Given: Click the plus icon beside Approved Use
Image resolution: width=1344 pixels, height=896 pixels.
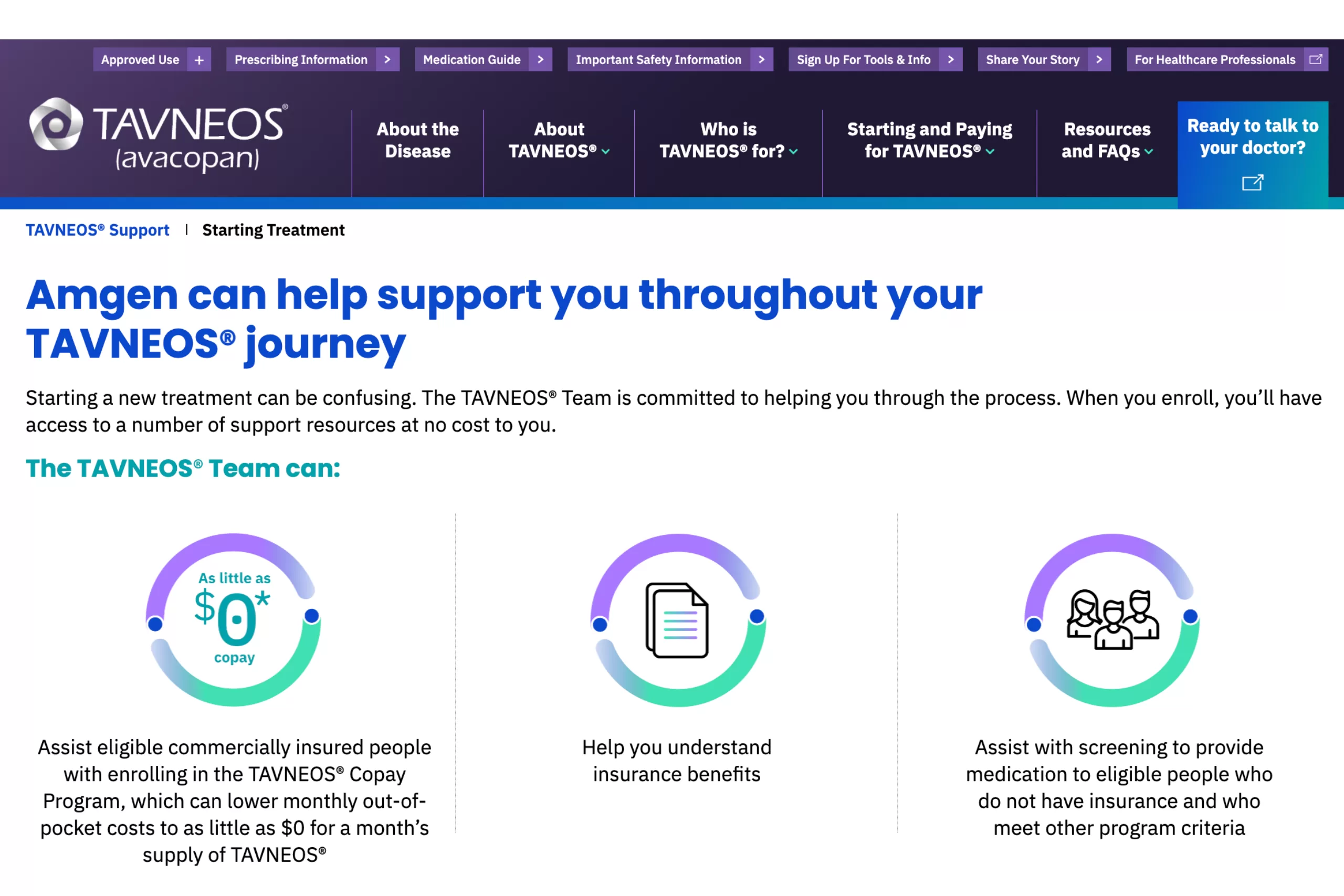Looking at the screenshot, I should 199,59.
